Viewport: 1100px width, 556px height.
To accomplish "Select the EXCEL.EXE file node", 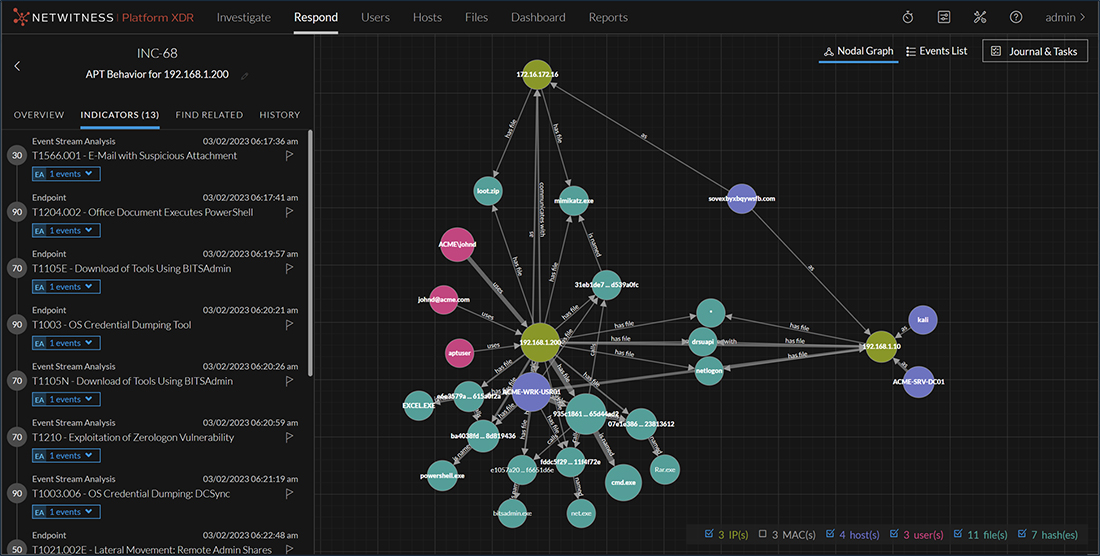I will pos(419,405).
